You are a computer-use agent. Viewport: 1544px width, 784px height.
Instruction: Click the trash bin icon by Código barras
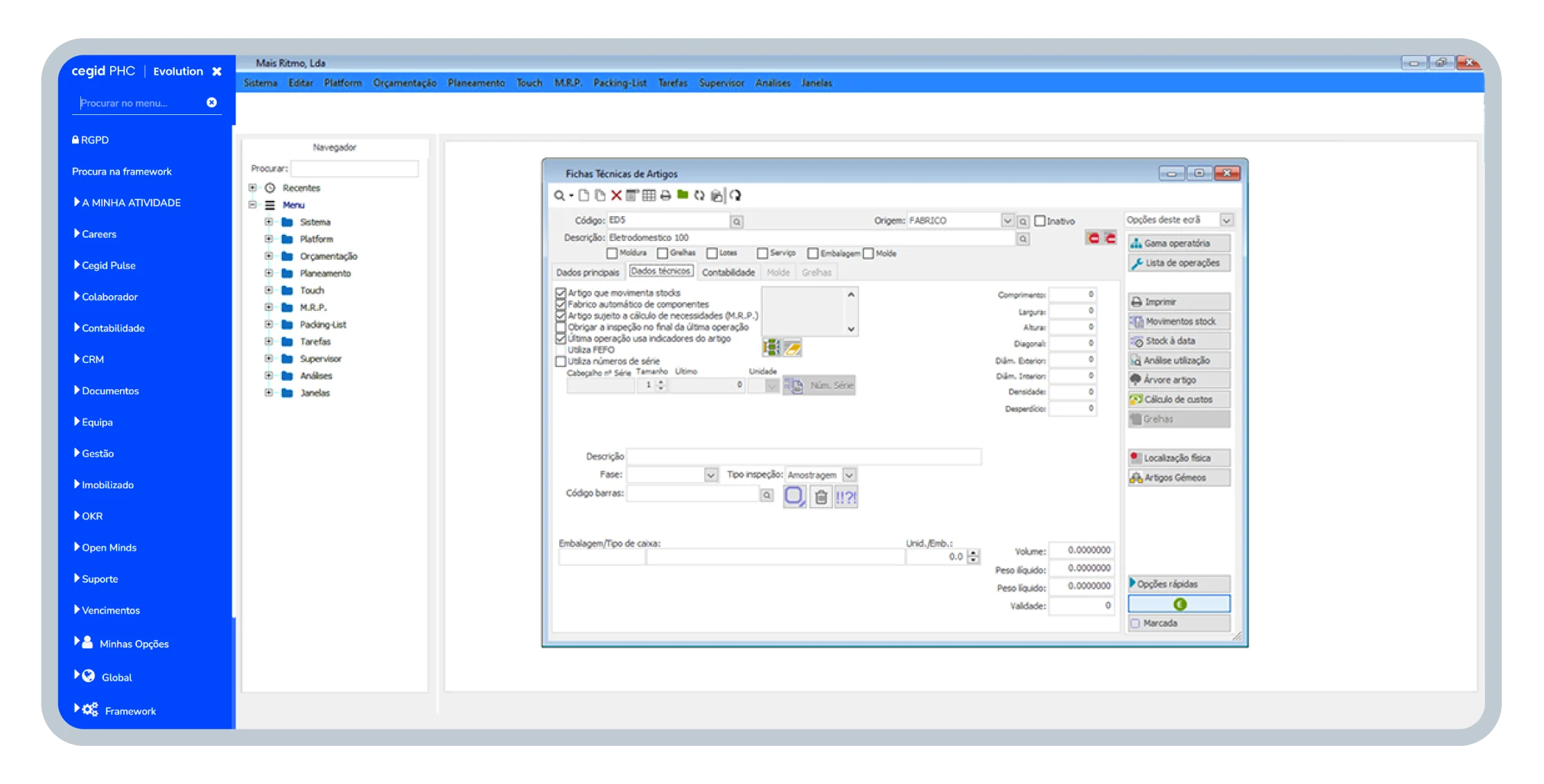coord(821,497)
